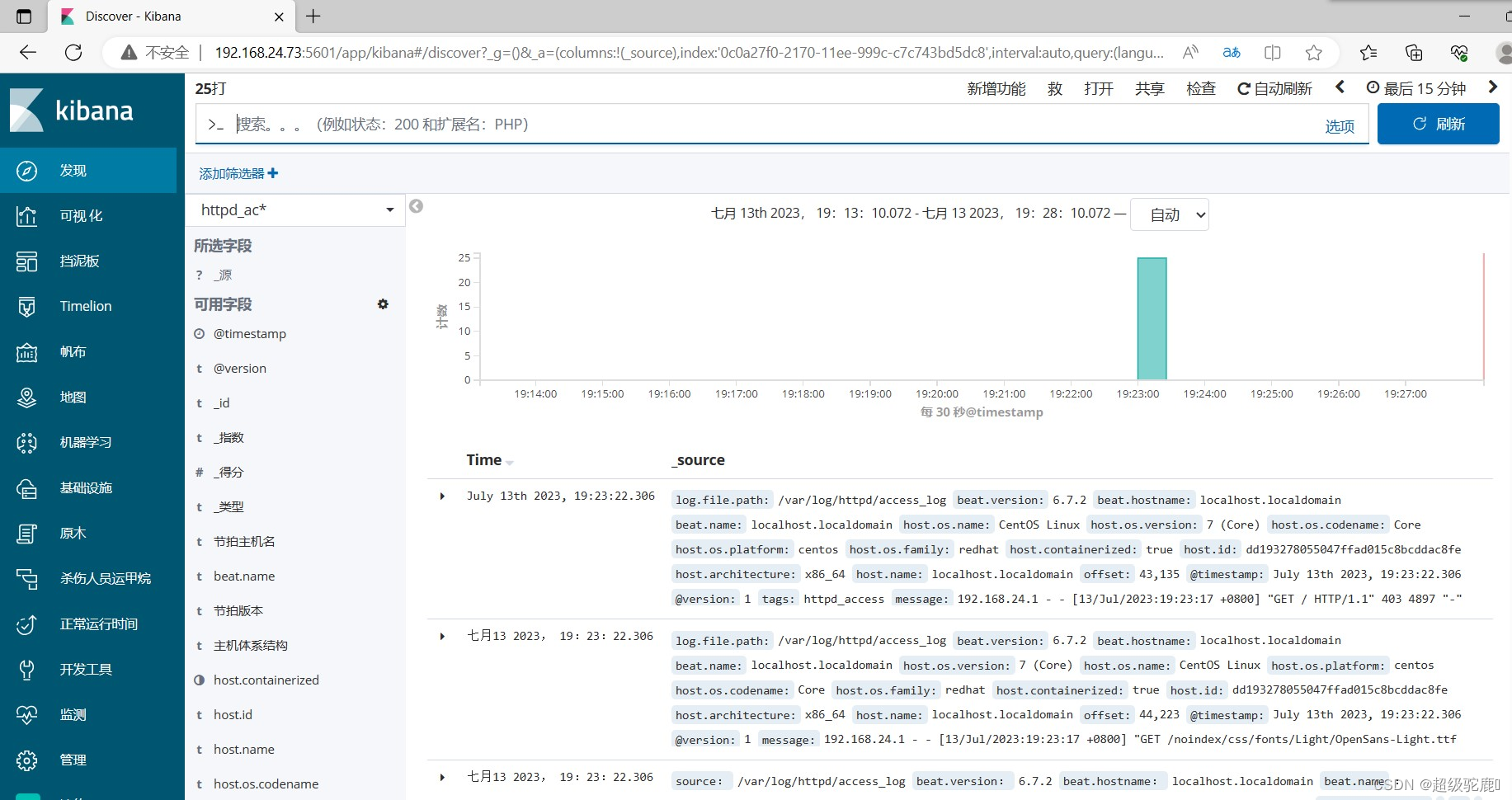Screen dimensions: 1512x800
Task: Open the 帆布 (Canvas) sidebar icon
Action: pyautogui.click(x=26, y=352)
